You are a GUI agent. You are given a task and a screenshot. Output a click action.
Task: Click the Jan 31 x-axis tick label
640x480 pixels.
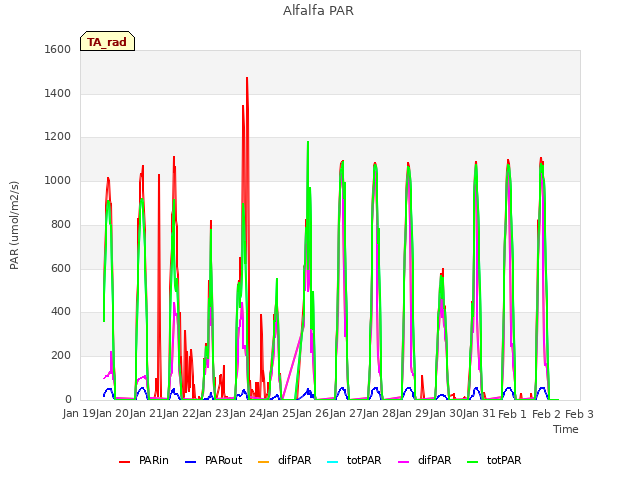coord(479,414)
